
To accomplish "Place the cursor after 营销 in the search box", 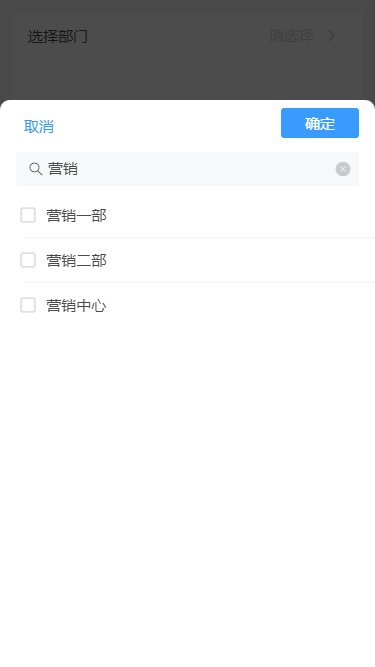I will tap(79, 169).
